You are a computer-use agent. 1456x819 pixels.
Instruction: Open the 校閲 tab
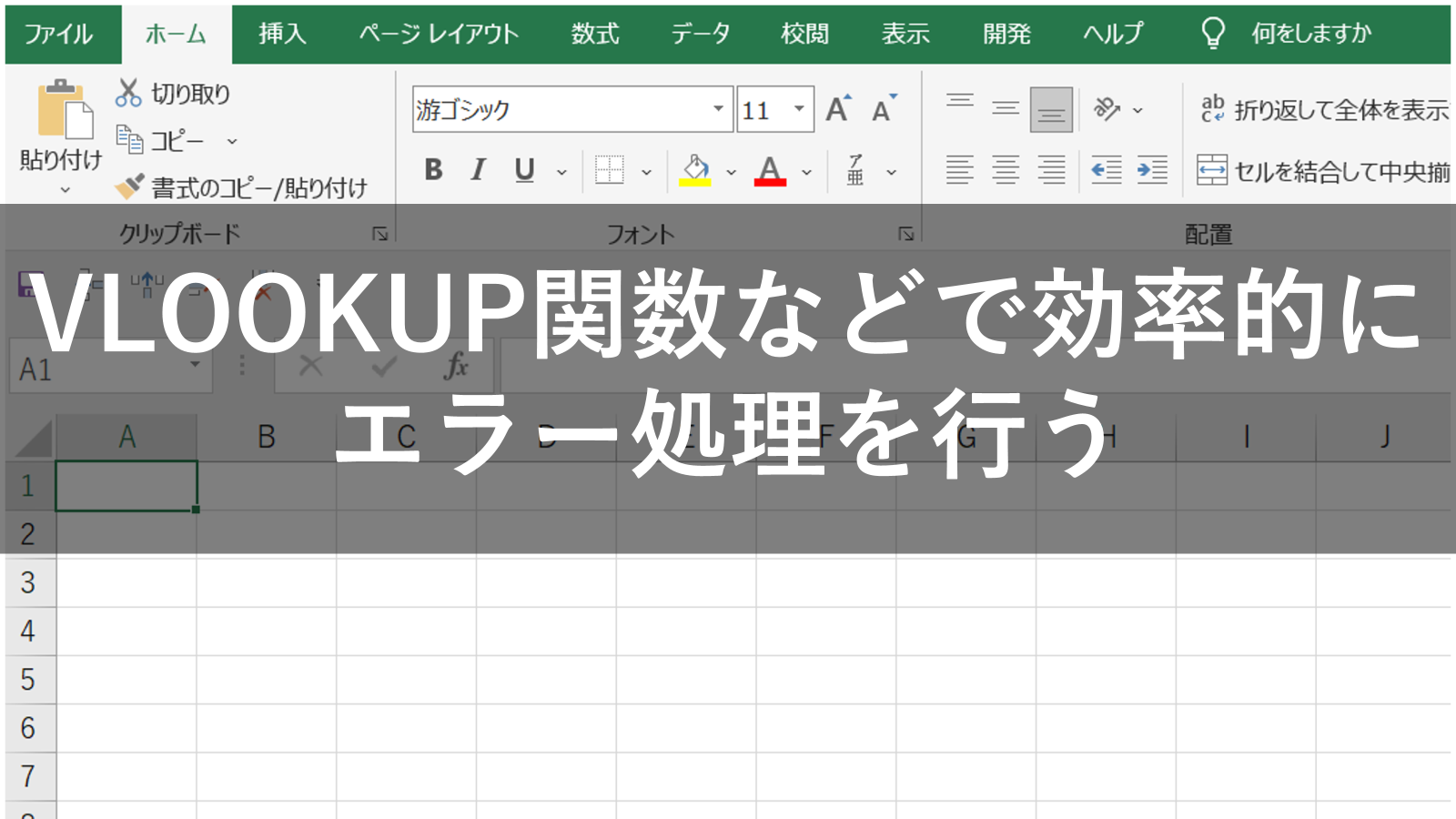click(804, 35)
